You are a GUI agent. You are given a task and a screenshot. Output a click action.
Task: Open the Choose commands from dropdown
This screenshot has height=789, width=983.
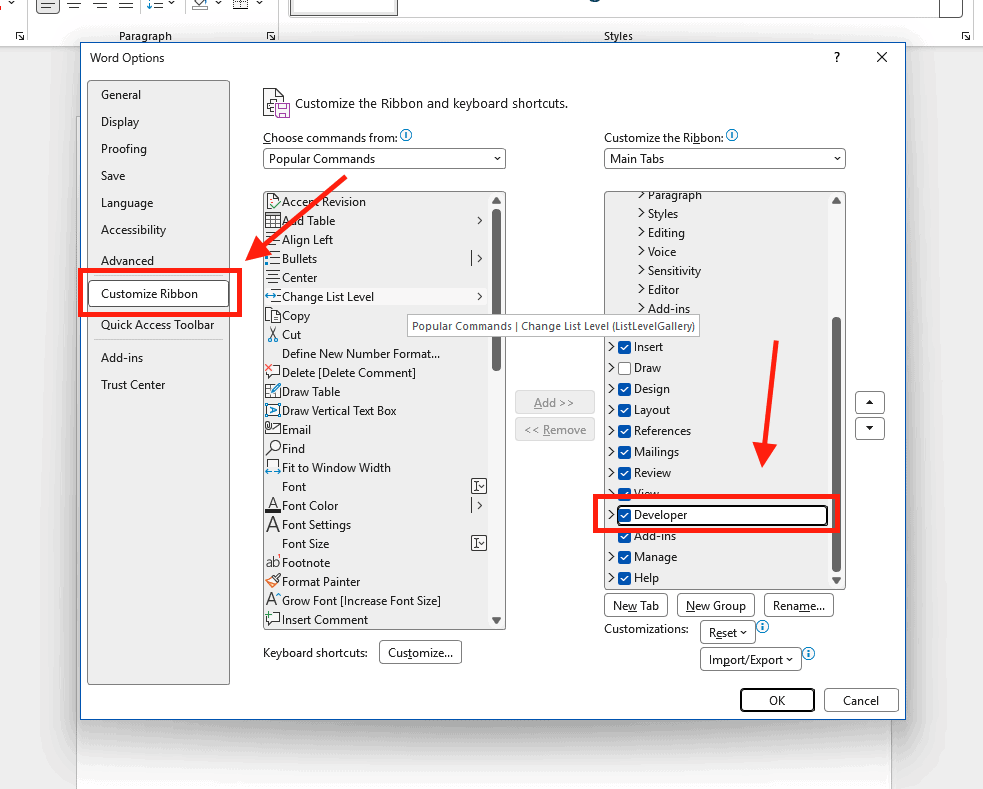coord(384,159)
